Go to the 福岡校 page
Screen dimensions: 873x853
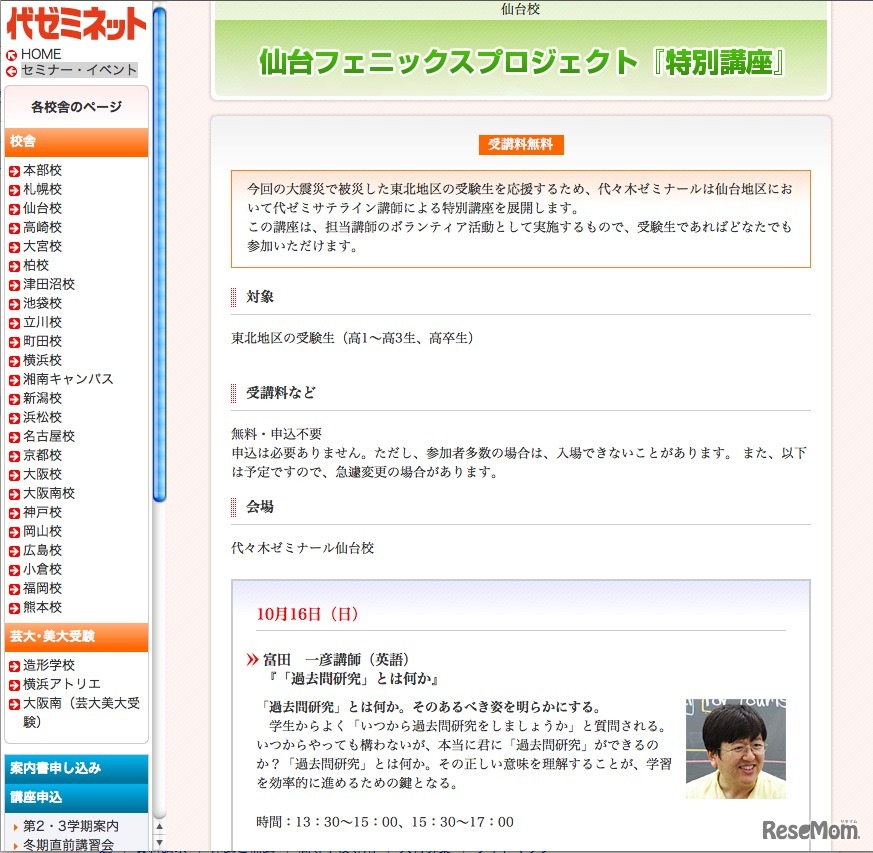(x=42, y=588)
